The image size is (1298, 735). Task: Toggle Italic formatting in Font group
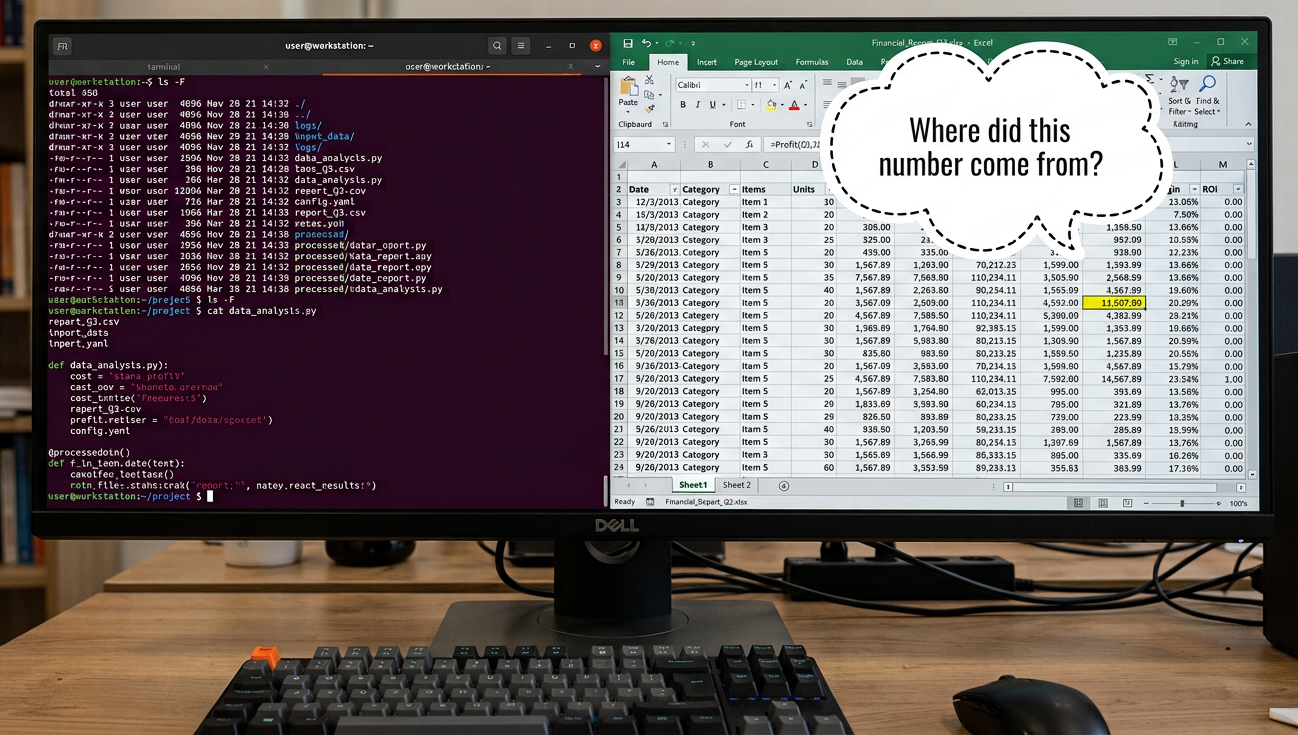pyautogui.click(x=698, y=104)
